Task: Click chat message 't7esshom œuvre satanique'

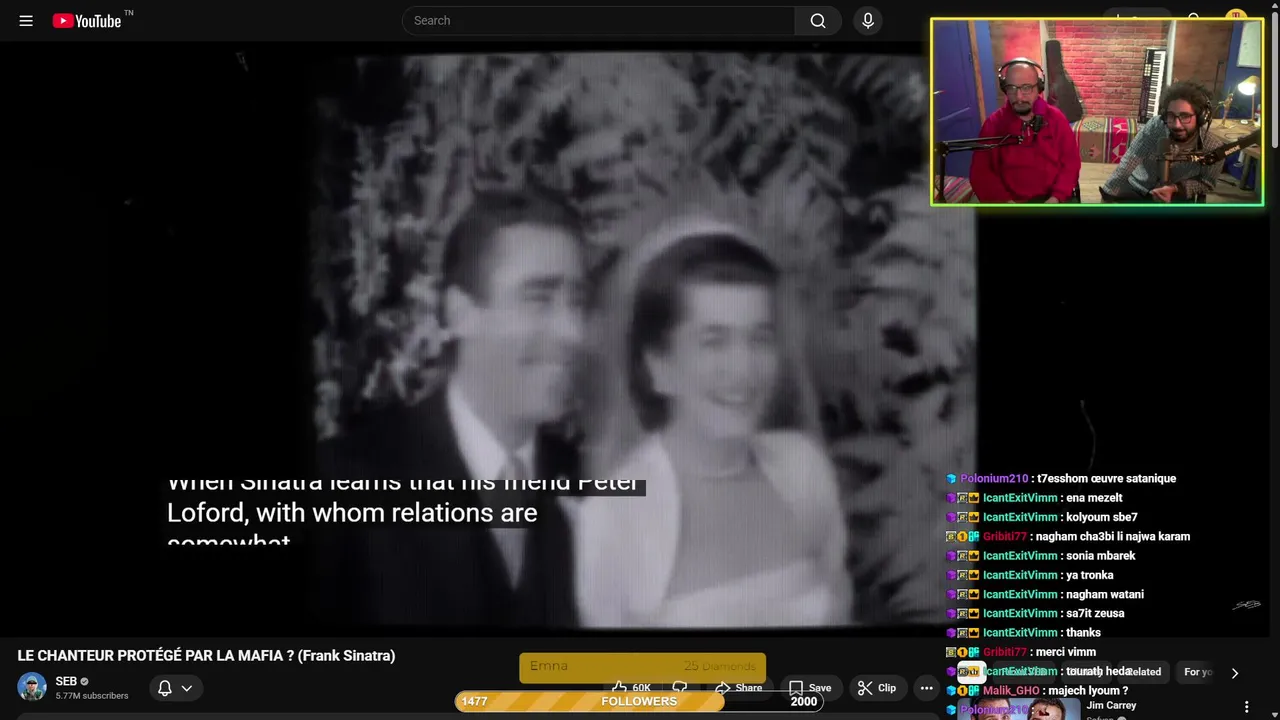Action: click(x=1106, y=479)
